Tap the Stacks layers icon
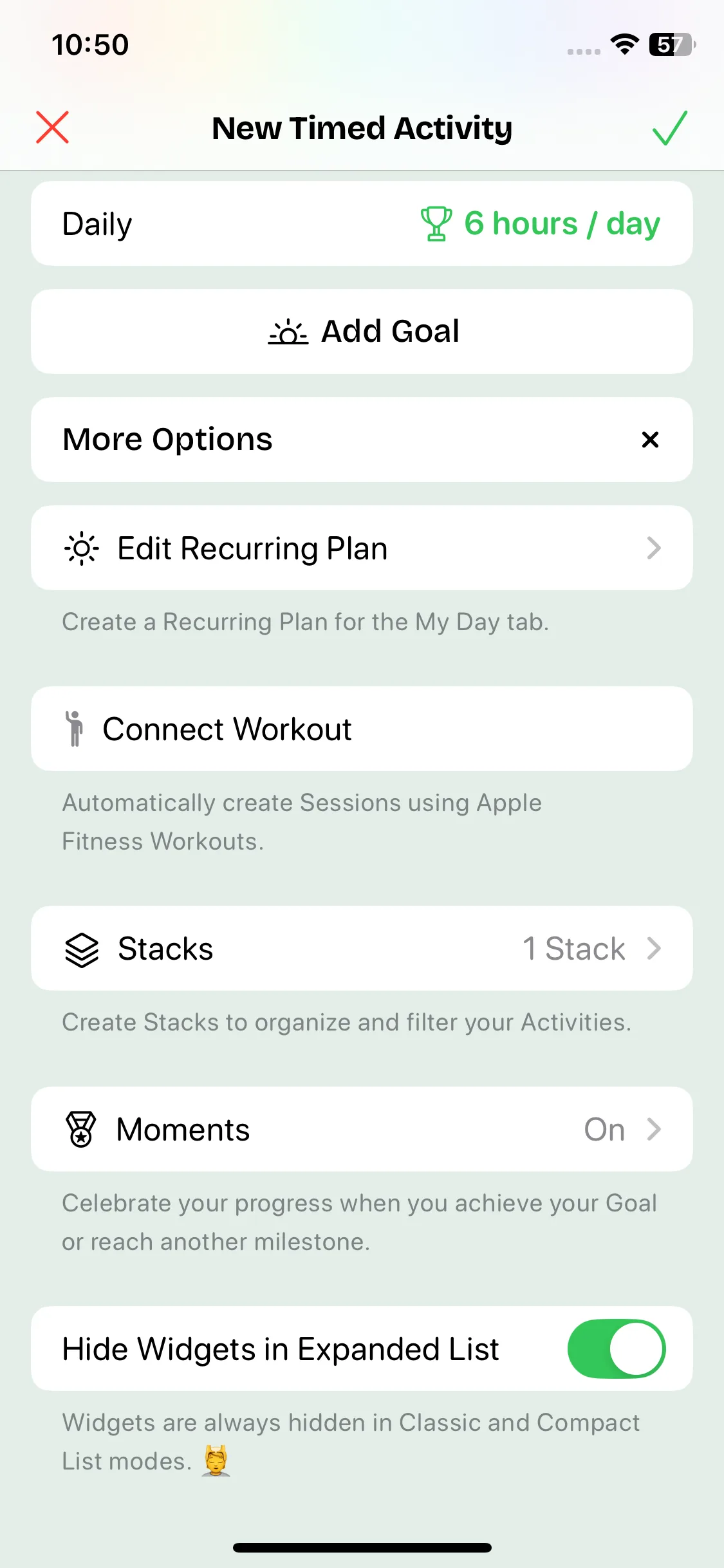Viewport: 724px width, 1568px height. coord(82,949)
